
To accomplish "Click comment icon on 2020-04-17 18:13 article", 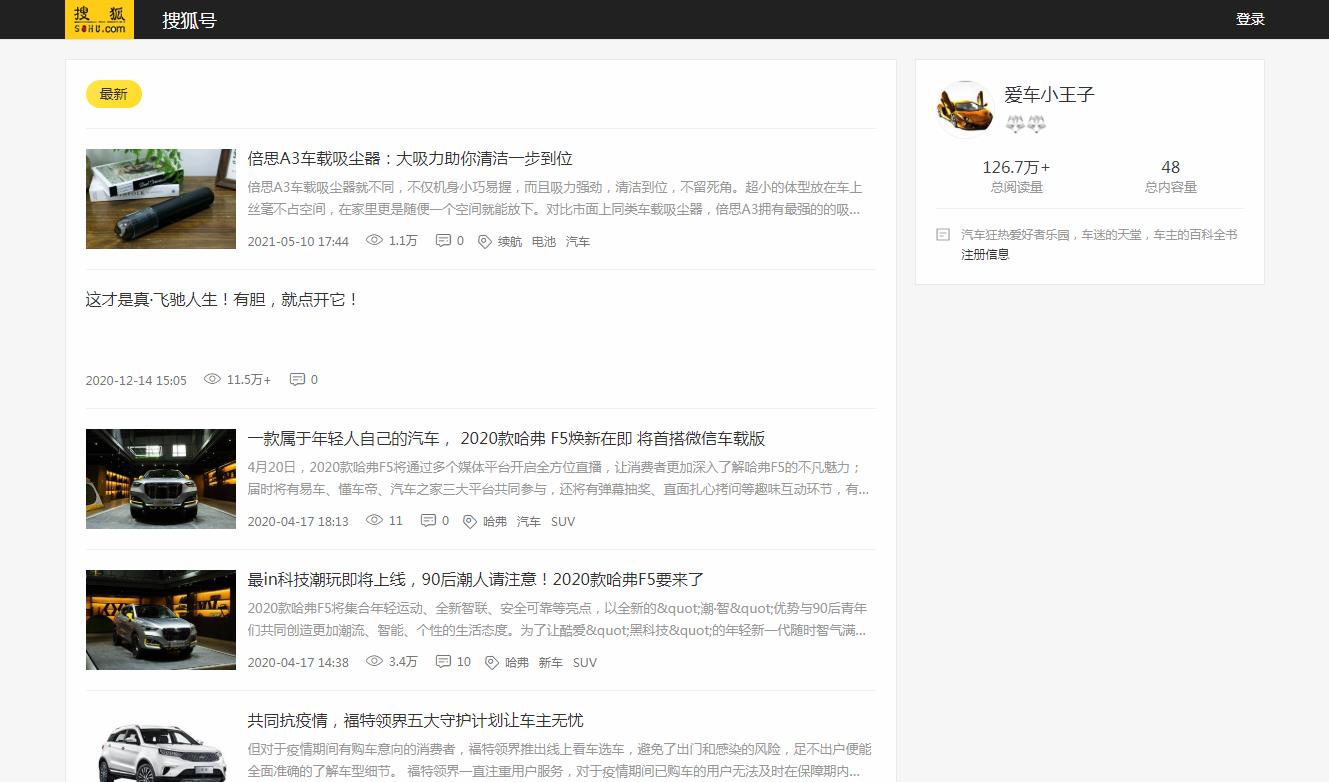I will (x=428, y=520).
